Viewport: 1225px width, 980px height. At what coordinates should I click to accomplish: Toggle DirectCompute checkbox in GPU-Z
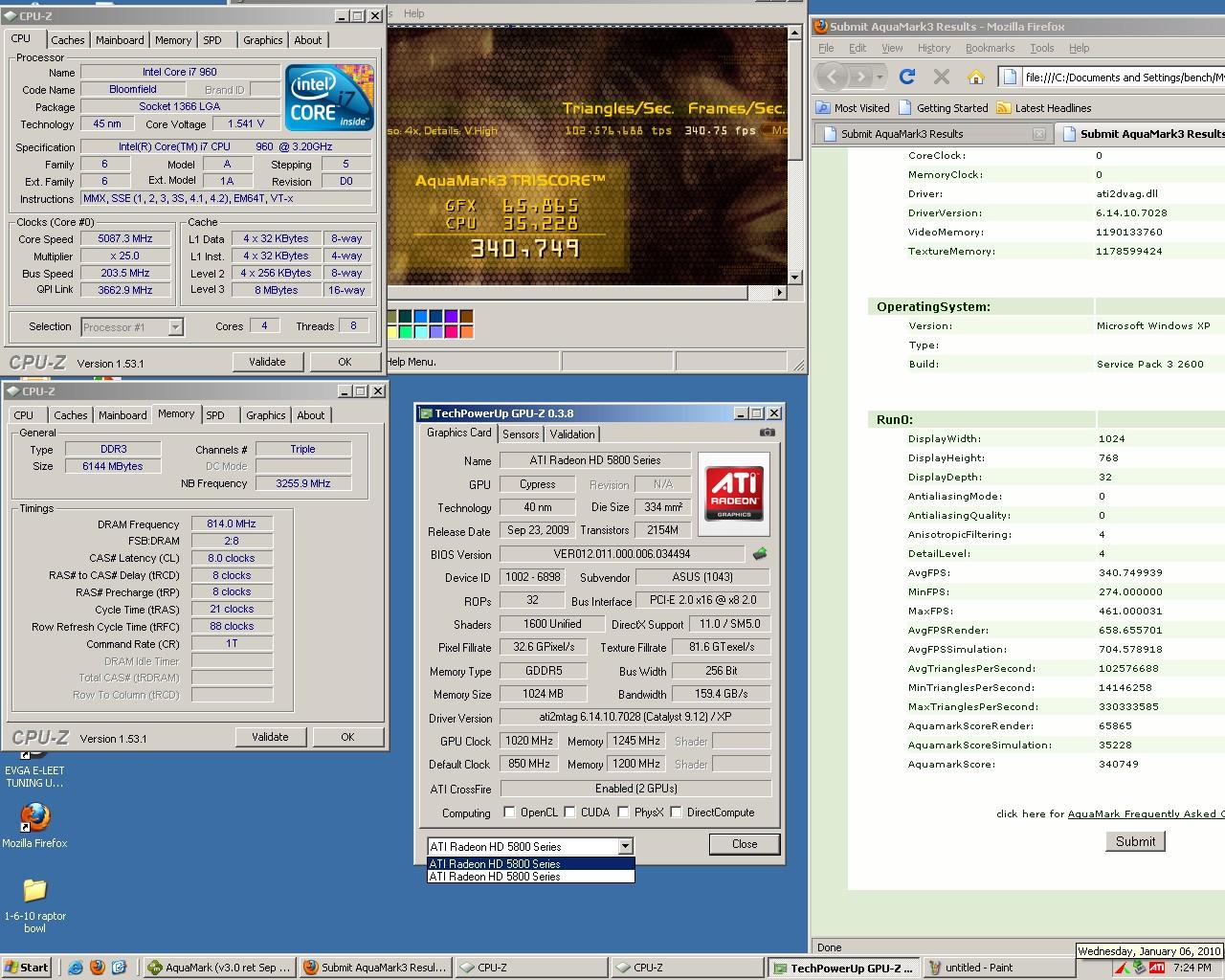[677, 813]
